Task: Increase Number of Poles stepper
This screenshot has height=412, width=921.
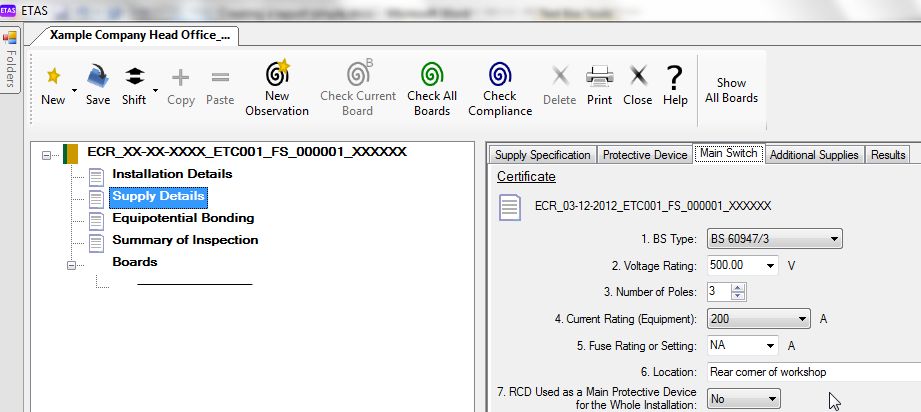Action: point(739,287)
